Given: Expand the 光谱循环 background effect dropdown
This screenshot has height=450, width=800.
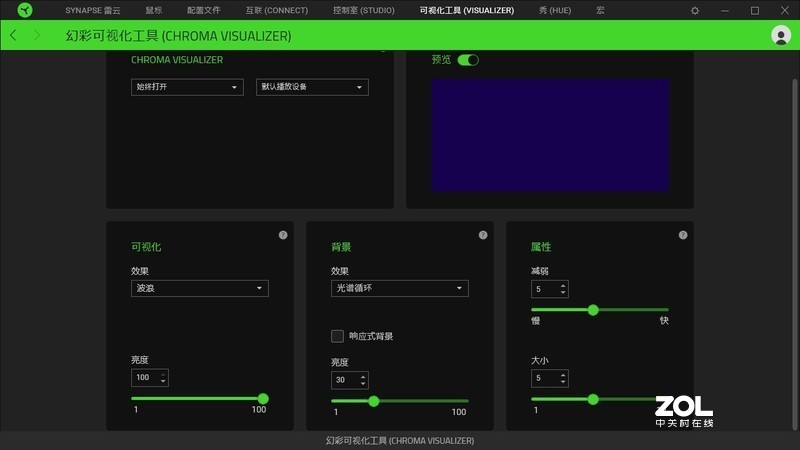Looking at the screenshot, I should [x=400, y=288].
